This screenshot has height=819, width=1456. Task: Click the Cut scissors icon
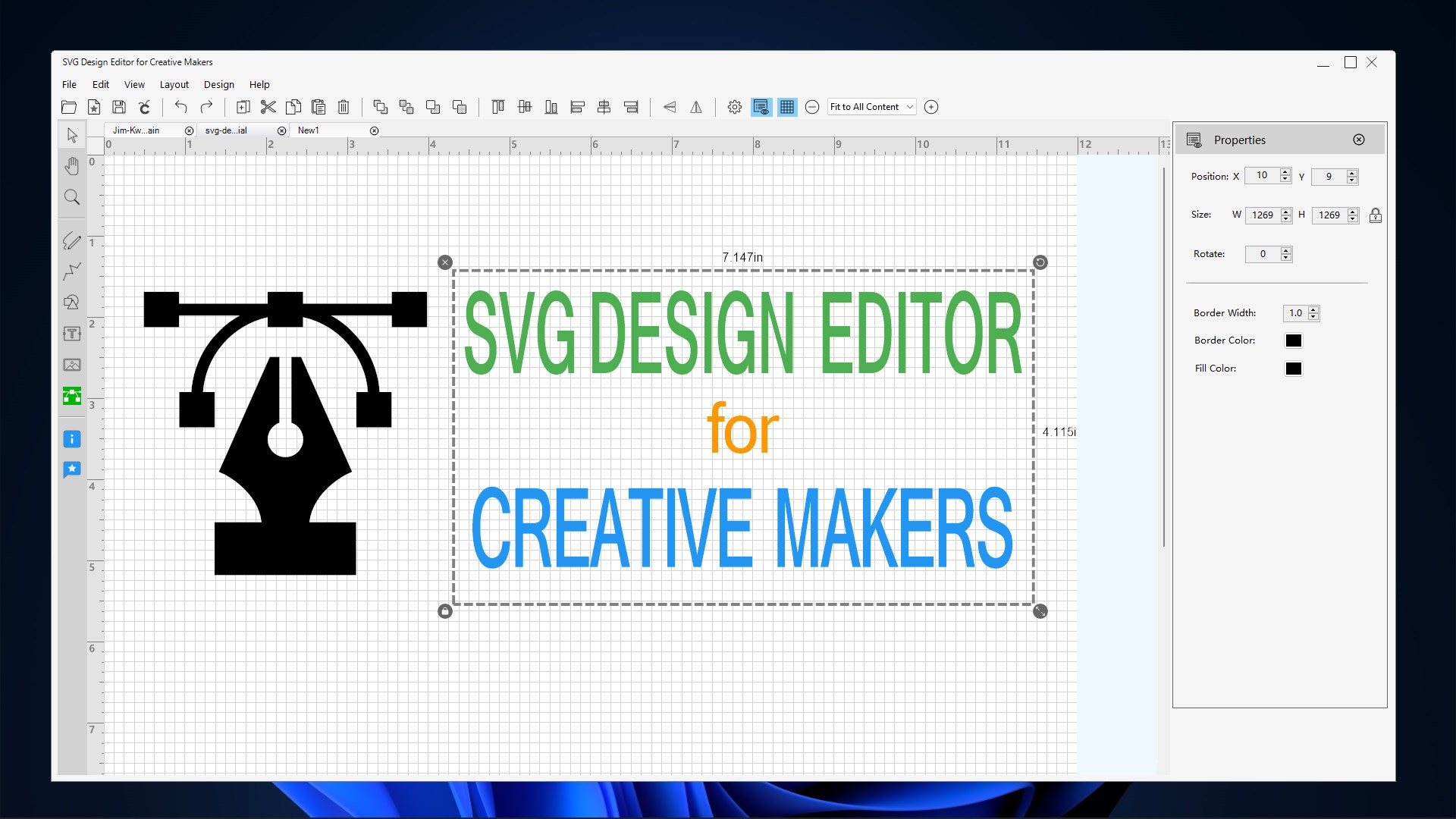tap(268, 107)
